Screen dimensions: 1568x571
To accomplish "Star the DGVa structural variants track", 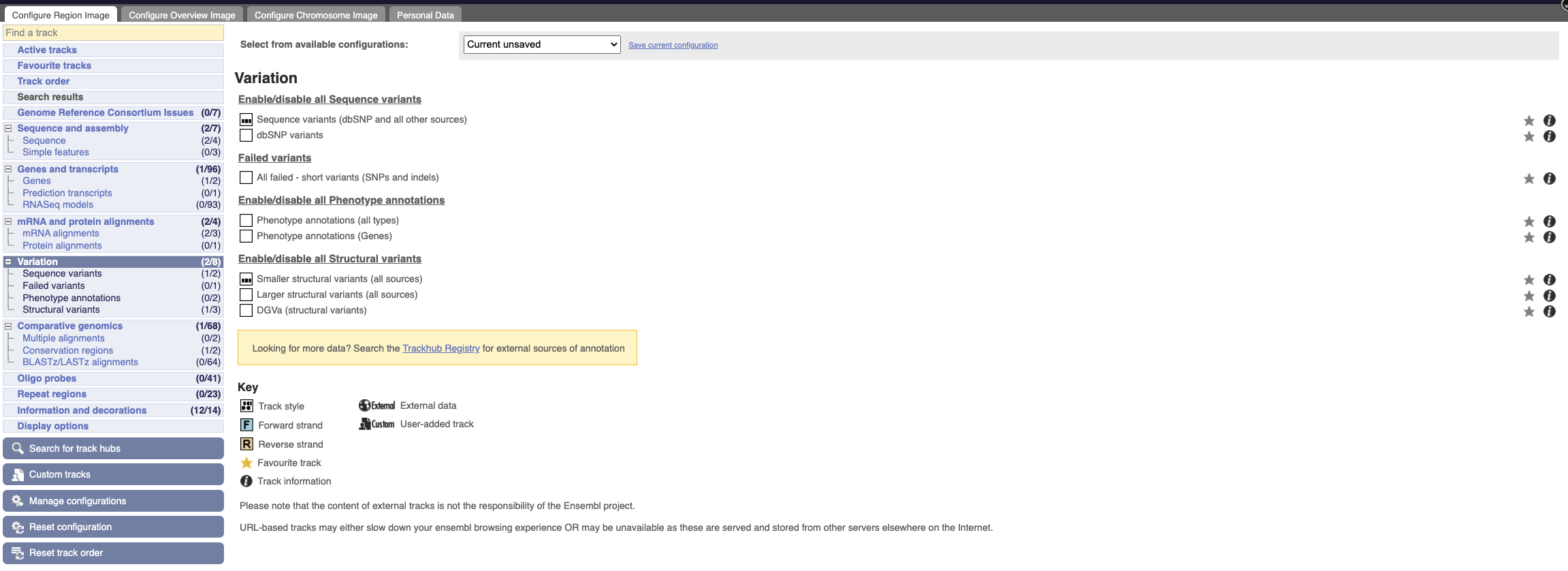I will [1529, 311].
